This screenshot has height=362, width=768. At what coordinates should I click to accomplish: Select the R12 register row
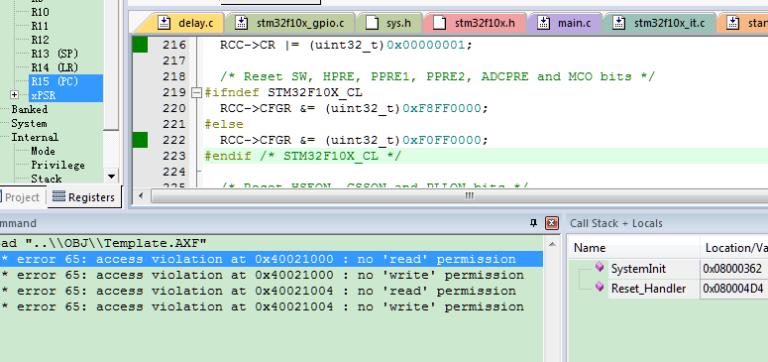pos(40,40)
